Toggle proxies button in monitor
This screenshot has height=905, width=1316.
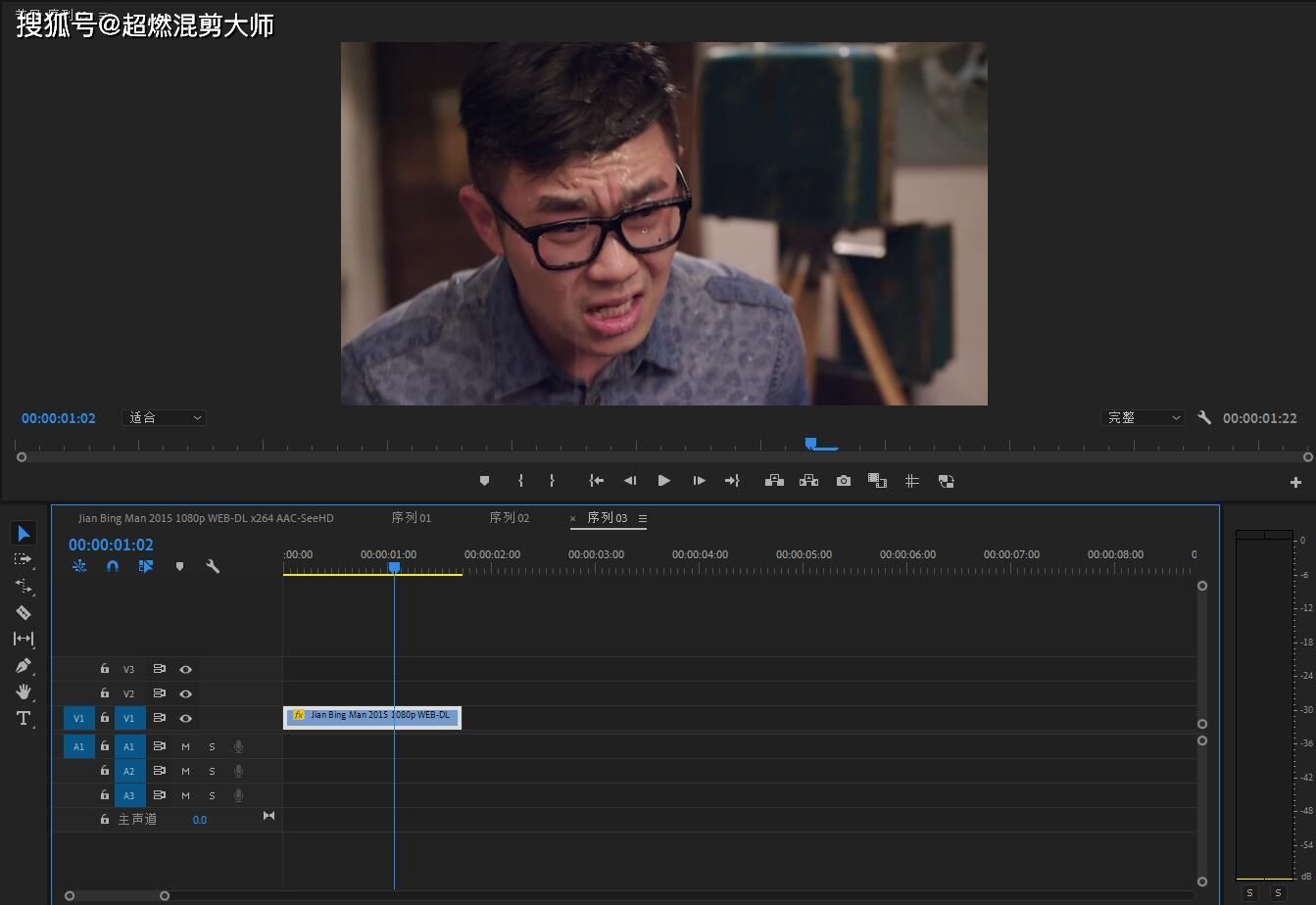tap(947, 481)
